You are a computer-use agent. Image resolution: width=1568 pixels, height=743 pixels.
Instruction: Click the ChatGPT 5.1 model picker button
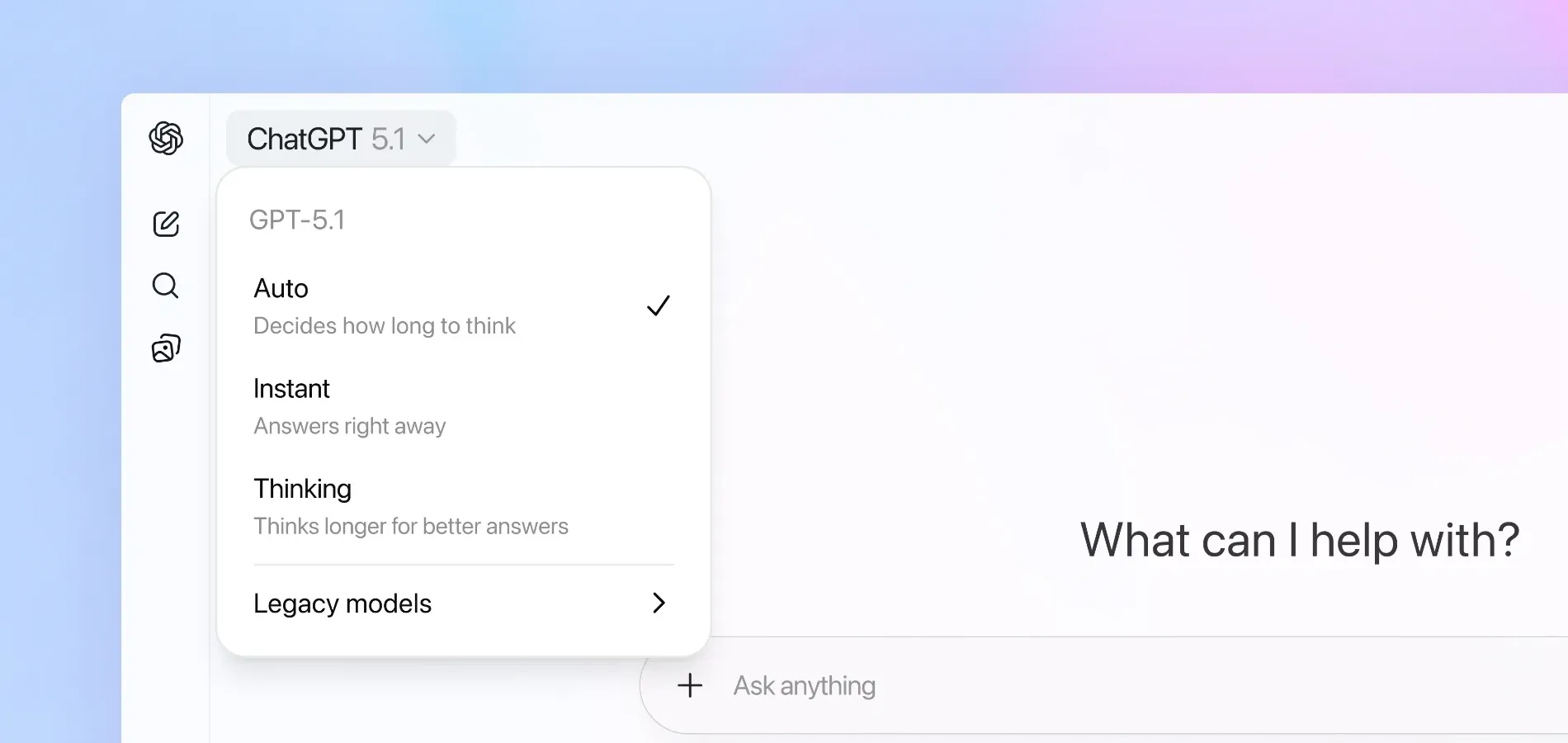pyautogui.click(x=341, y=138)
